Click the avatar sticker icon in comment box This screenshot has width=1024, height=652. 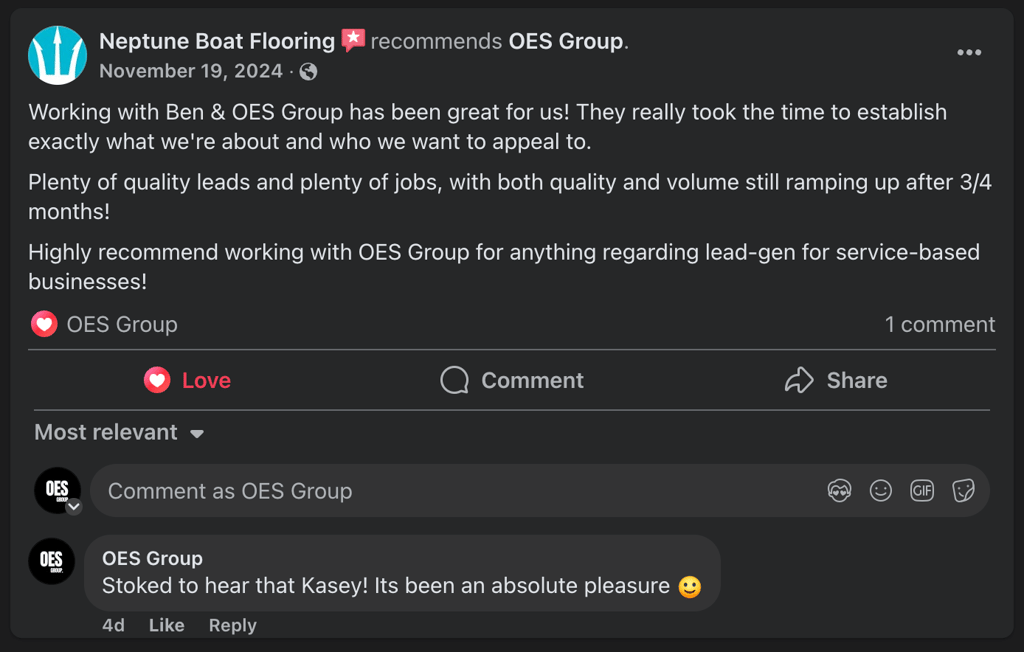click(839, 491)
